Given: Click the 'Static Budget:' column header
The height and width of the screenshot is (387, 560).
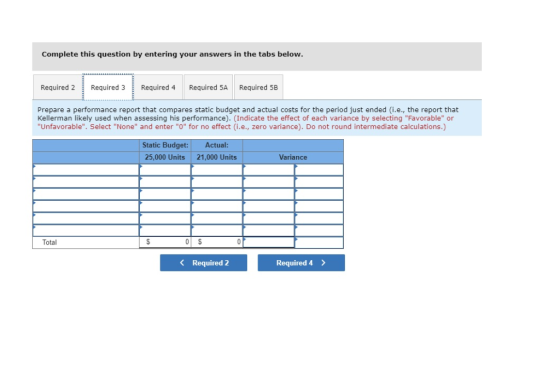Looking at the screenshot, I should click(165, 145).
